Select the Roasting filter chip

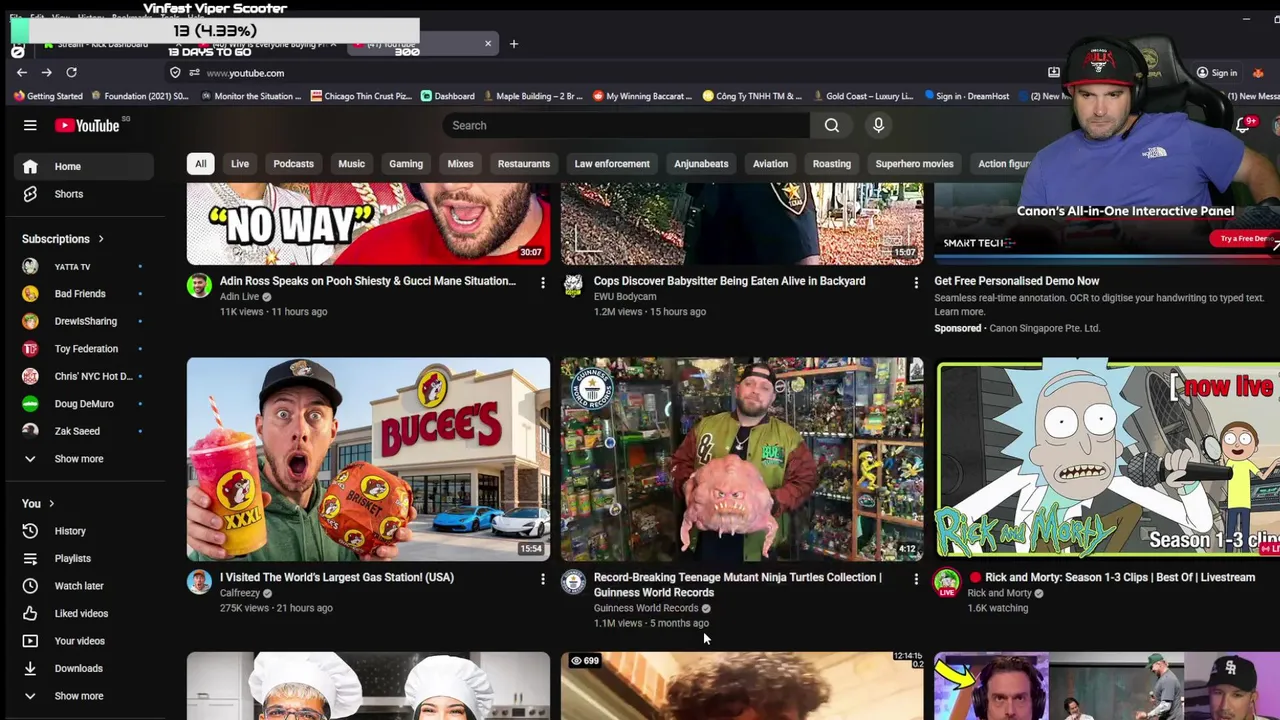coord(832,164)
